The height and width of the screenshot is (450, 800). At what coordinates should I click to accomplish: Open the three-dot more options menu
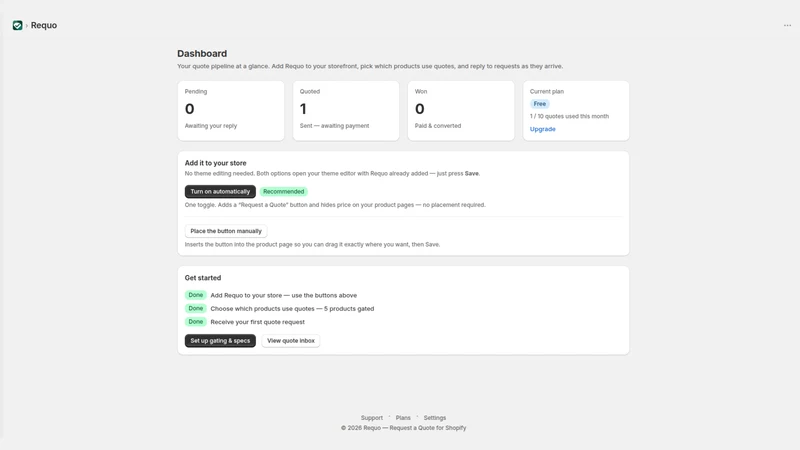click(787, 26)
